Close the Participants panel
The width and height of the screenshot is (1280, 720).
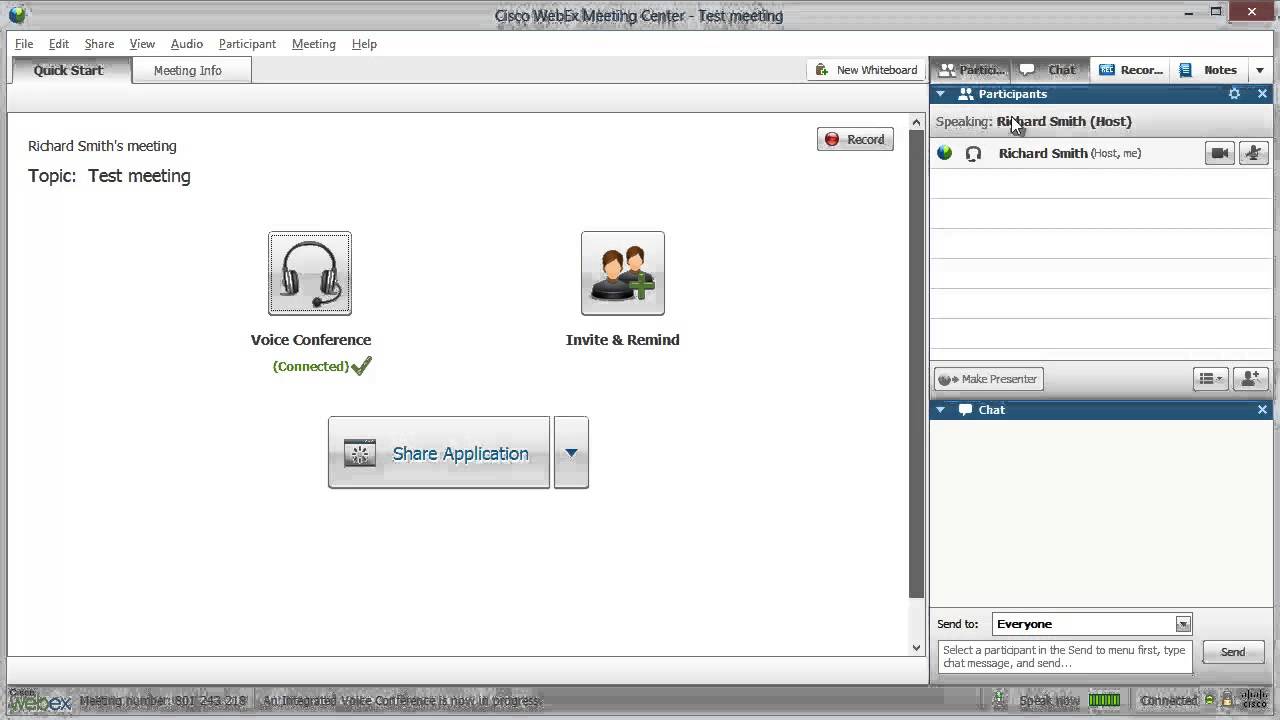pyautogui.click(x=1262, y=94)
